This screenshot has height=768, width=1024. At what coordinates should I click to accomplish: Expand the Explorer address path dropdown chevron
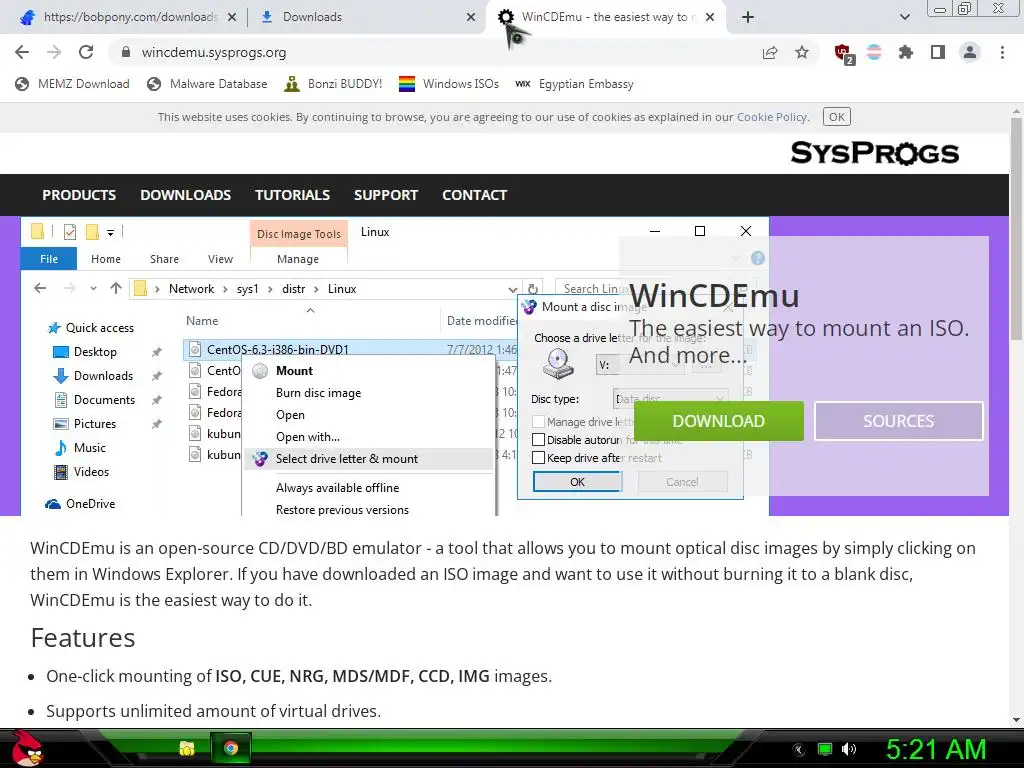512,289
